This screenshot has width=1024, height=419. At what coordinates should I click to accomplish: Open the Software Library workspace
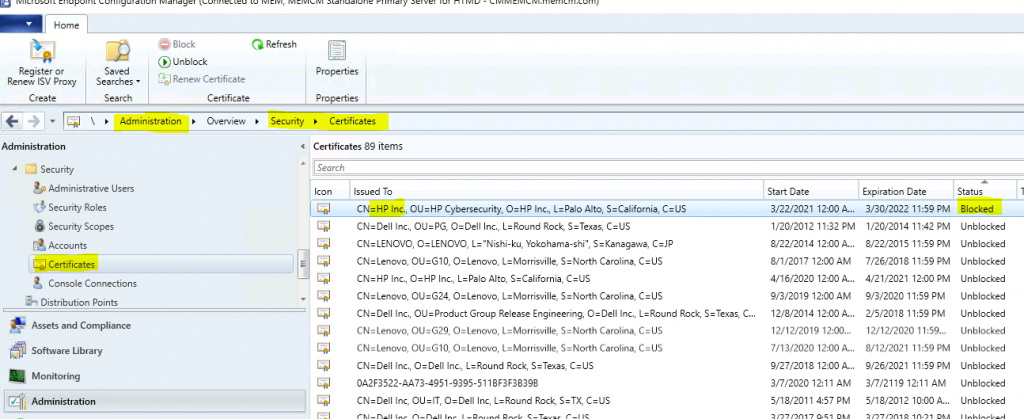point(155,350)
